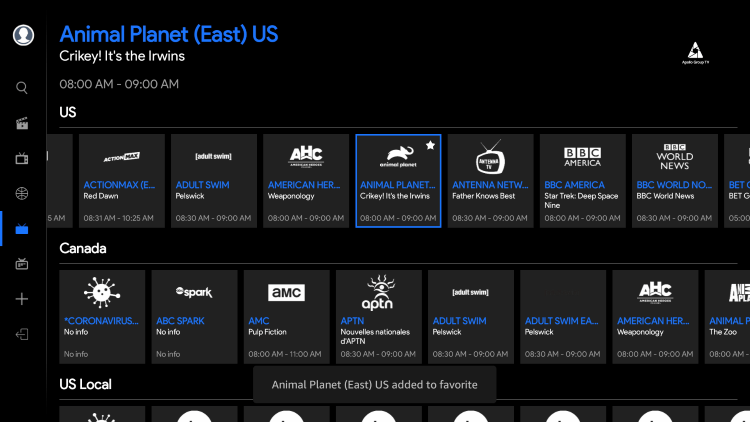Open the movies clapperboard section
Viewport: 750px width, 422px height.
click(x=22, y=124)
